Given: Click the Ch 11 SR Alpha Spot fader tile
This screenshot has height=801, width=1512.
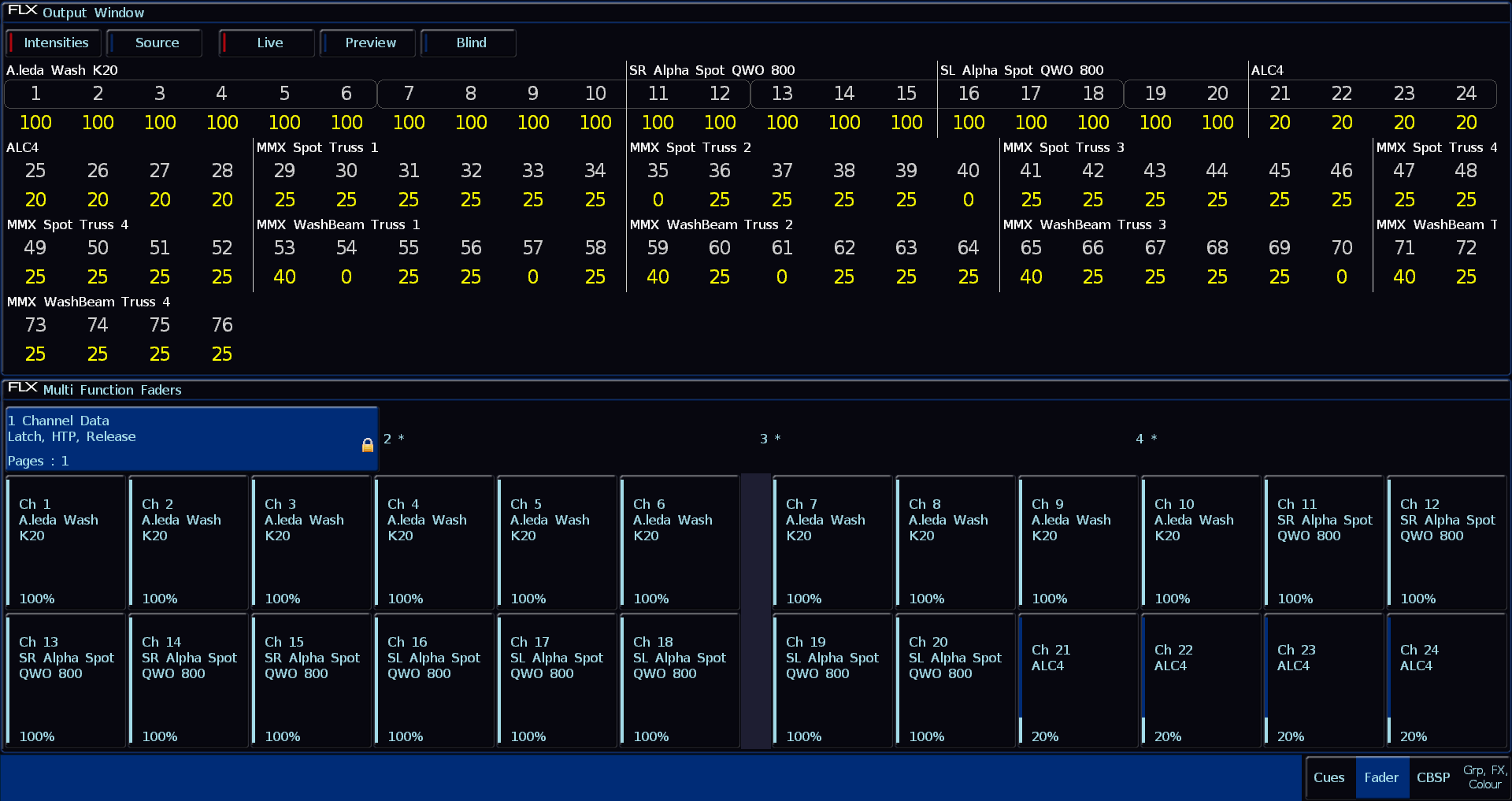Looking at the screenshot, I should (1324, 543).
